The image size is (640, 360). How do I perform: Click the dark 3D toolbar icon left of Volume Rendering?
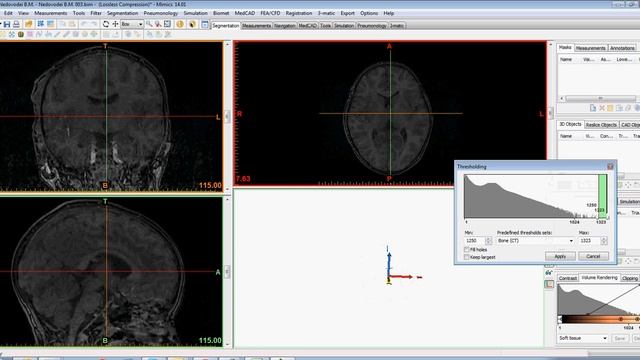pyautogui.click(x=549, y=273)
